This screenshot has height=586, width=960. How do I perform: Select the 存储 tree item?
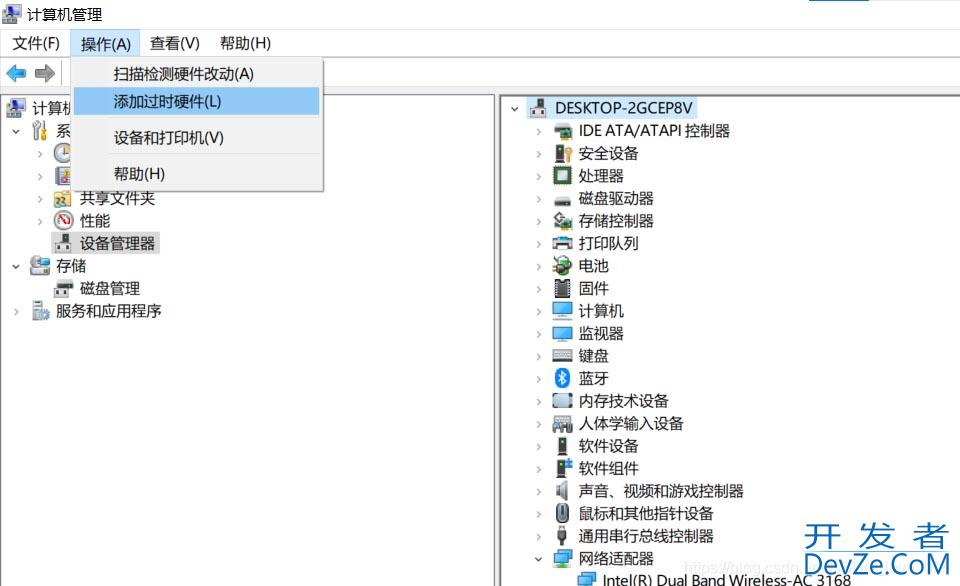[x=71, y=266]
